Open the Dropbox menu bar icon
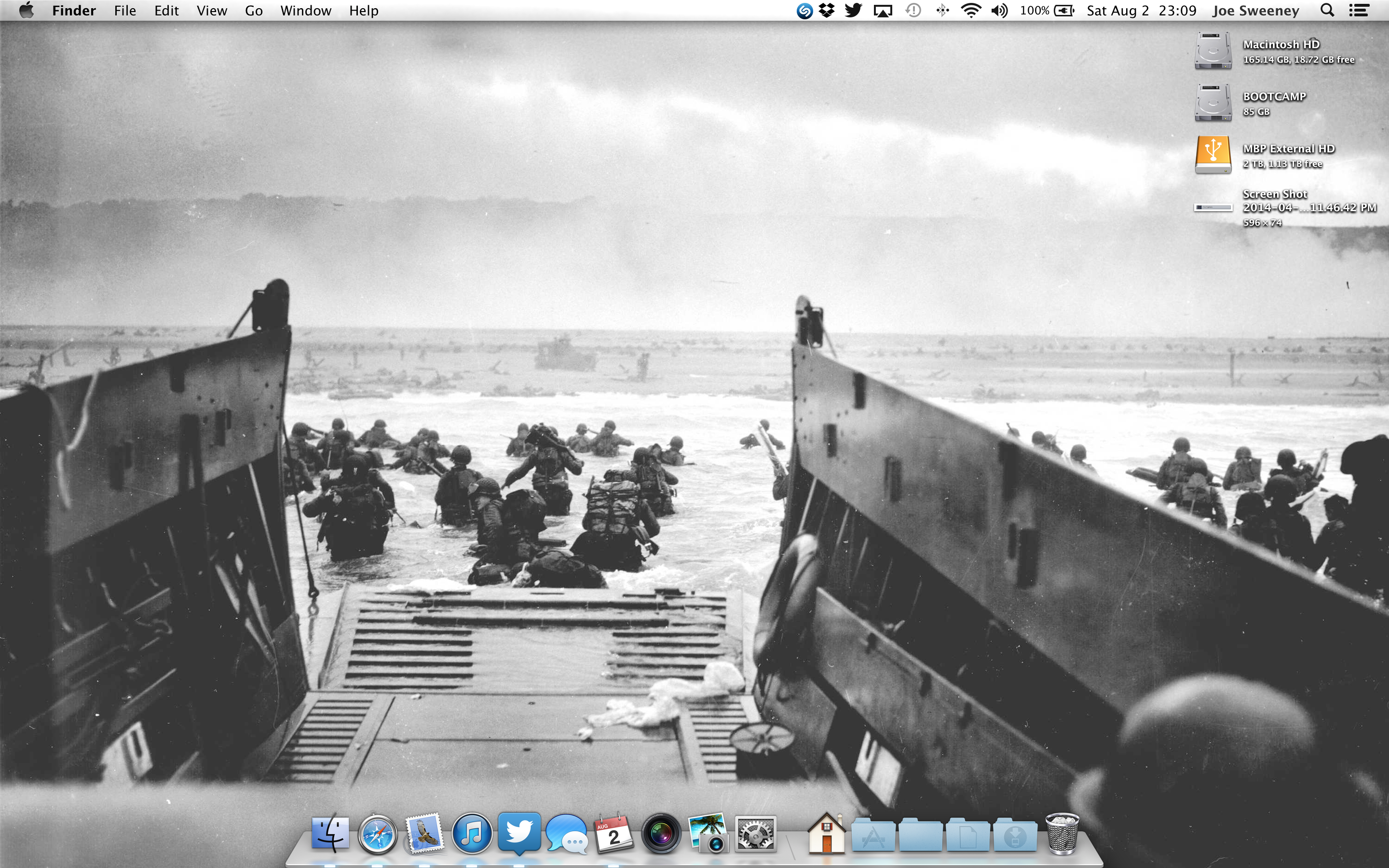Viewport: 1389px width, 868px height. [x=827, y=10]
